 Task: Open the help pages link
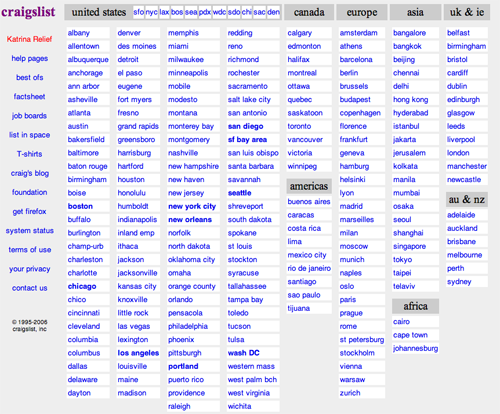[x=30, y=58]
